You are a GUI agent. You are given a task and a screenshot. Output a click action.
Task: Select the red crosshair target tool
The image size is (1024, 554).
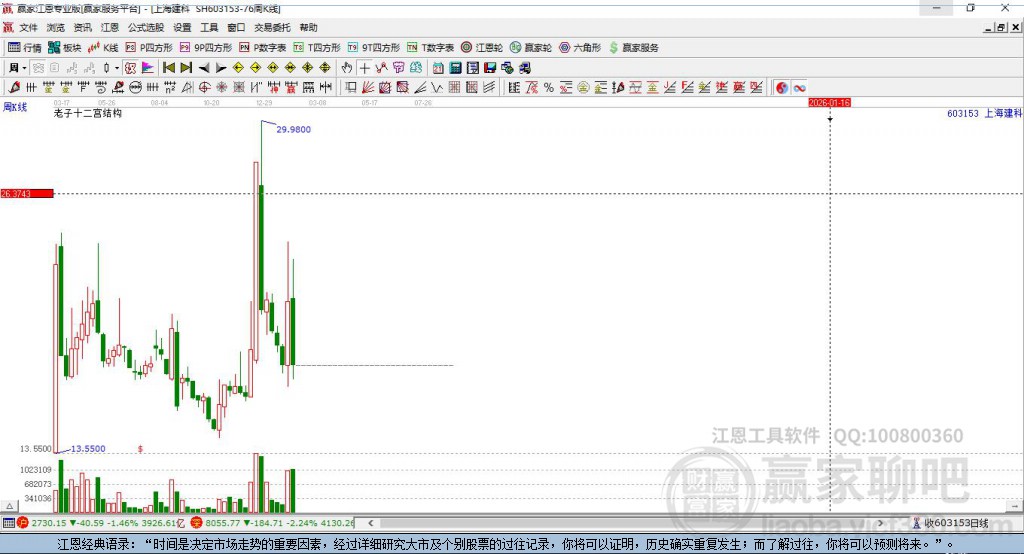pos(204,88)
